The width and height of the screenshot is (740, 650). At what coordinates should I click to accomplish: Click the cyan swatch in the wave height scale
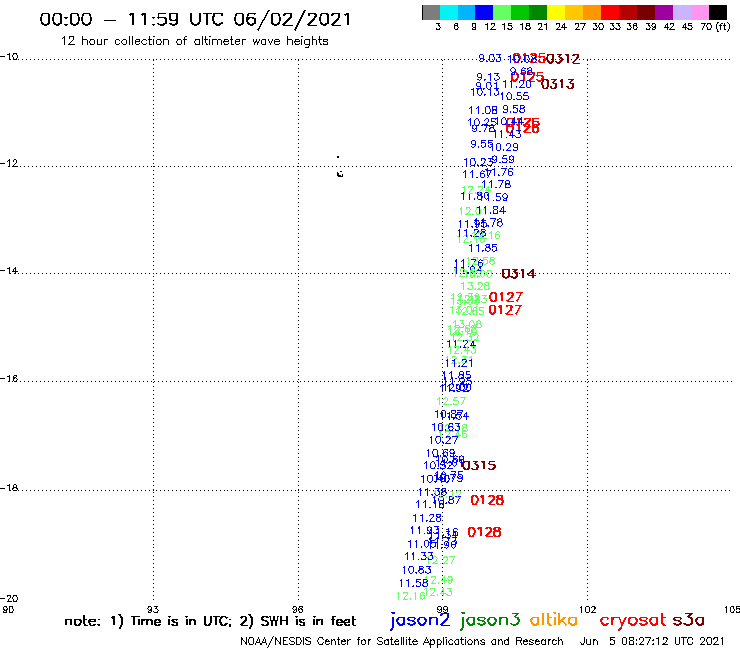coord(449,12)
